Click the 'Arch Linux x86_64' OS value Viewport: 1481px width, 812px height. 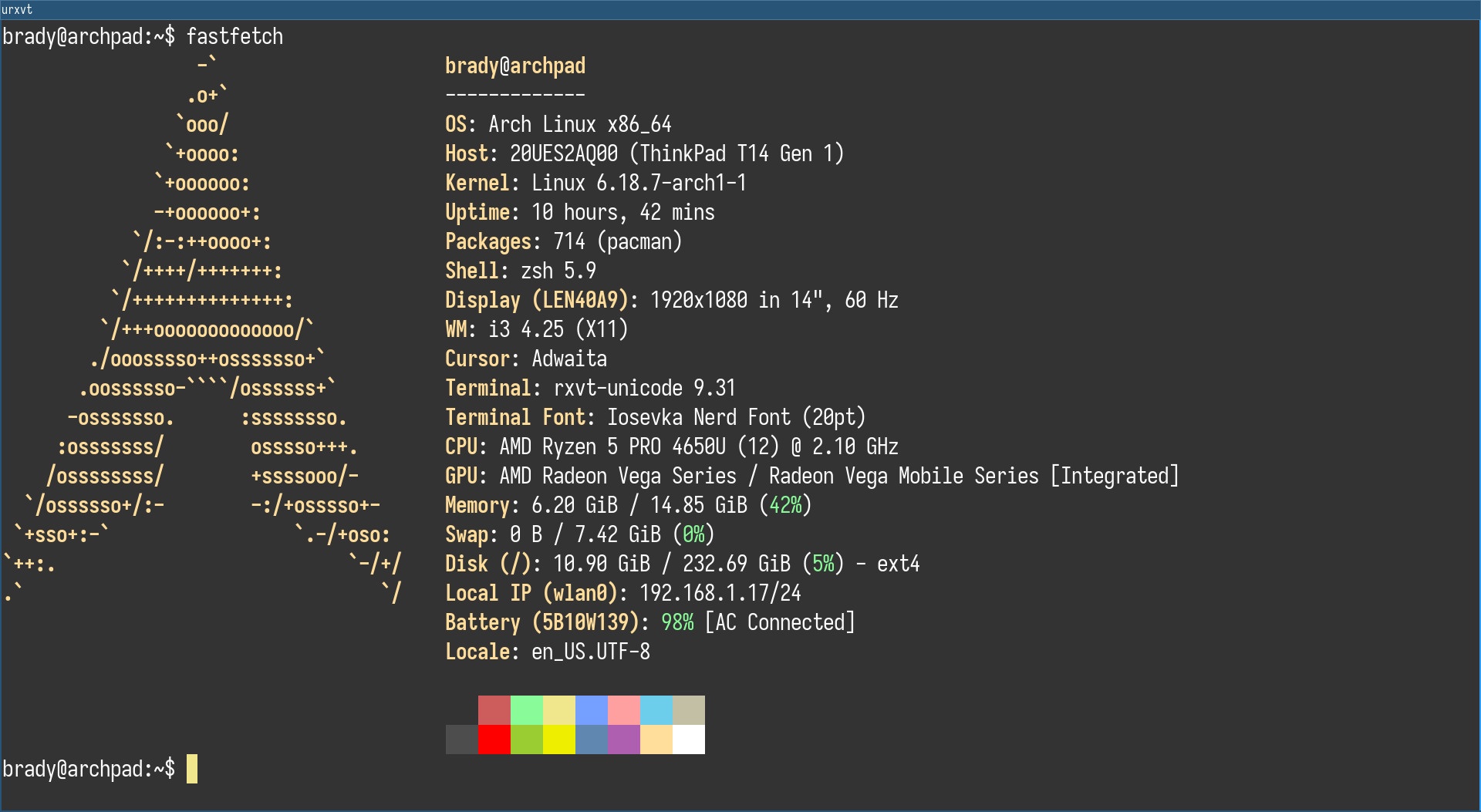580,124
